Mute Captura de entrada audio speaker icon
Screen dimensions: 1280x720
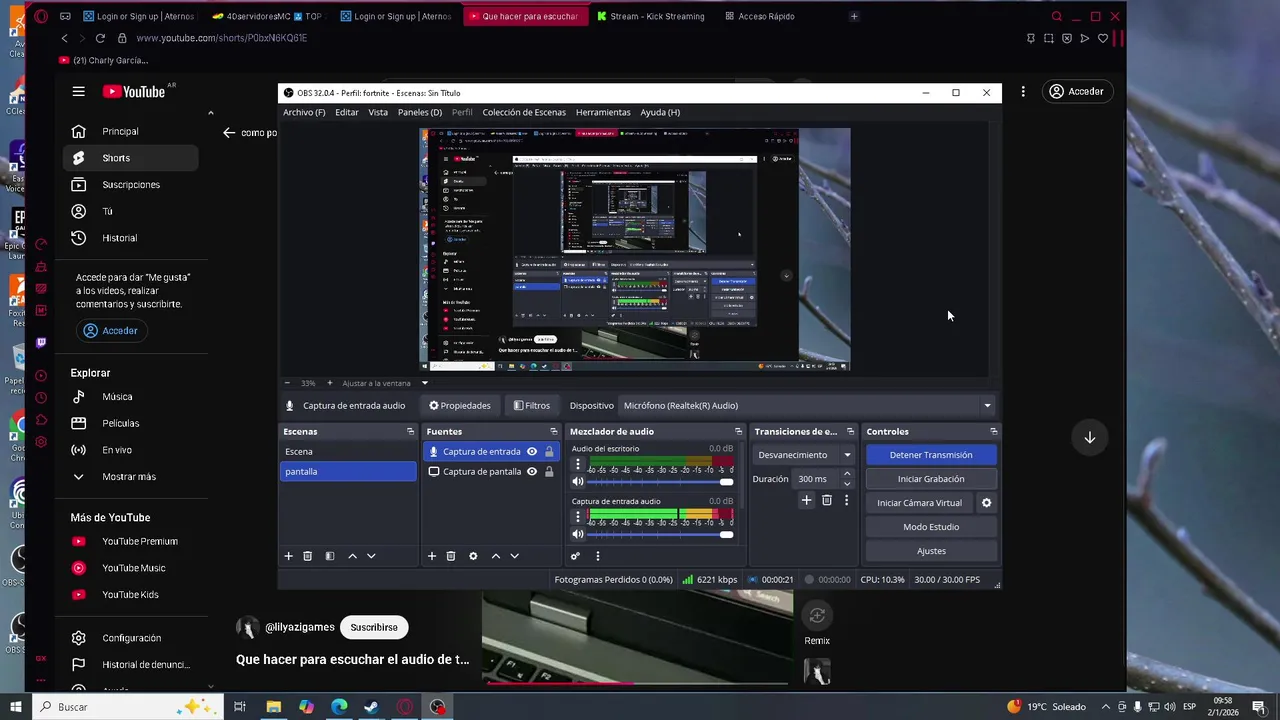pos(577,534)
